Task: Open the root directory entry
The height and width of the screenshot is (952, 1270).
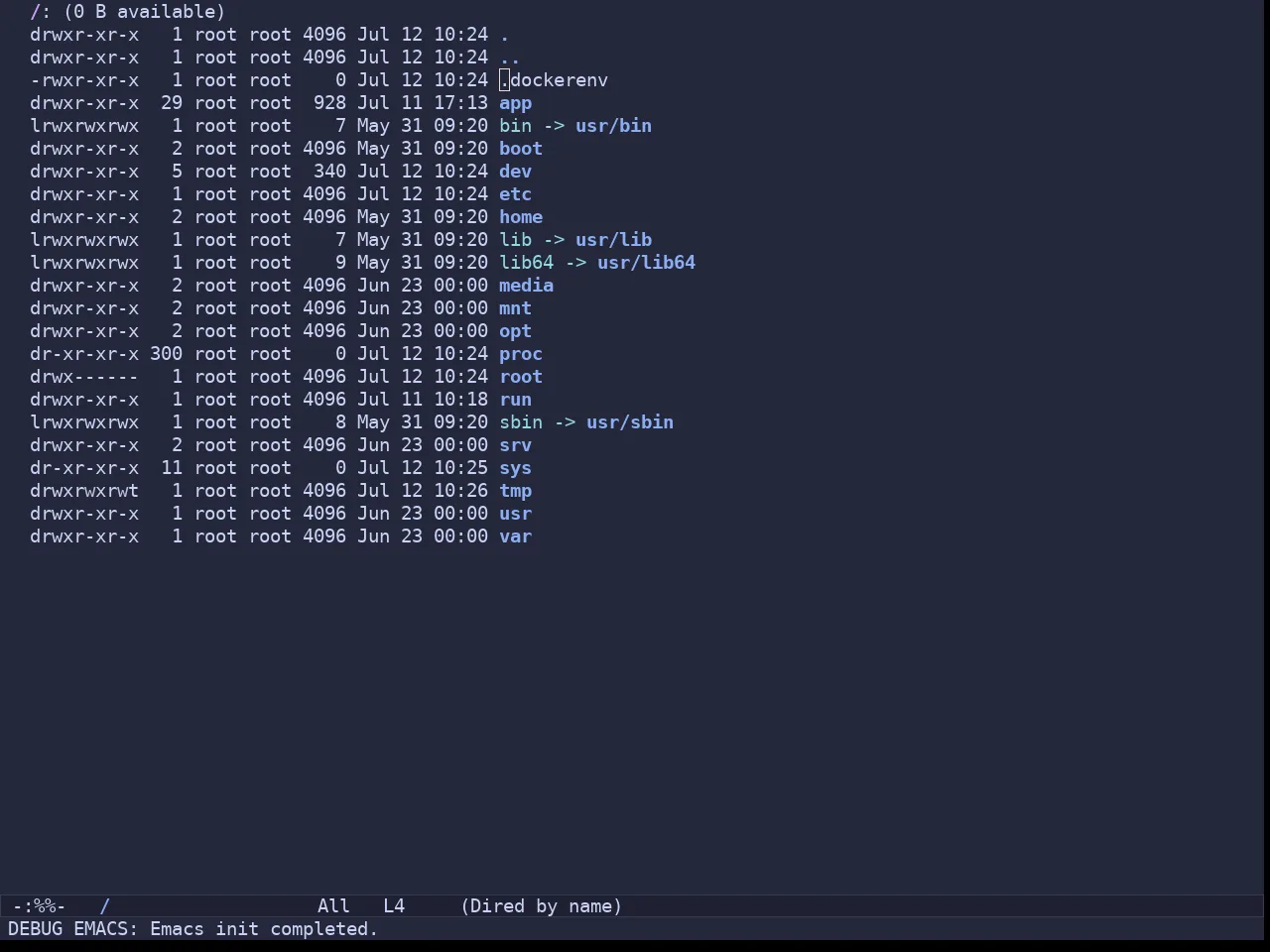Action: [x=521, y=377]
